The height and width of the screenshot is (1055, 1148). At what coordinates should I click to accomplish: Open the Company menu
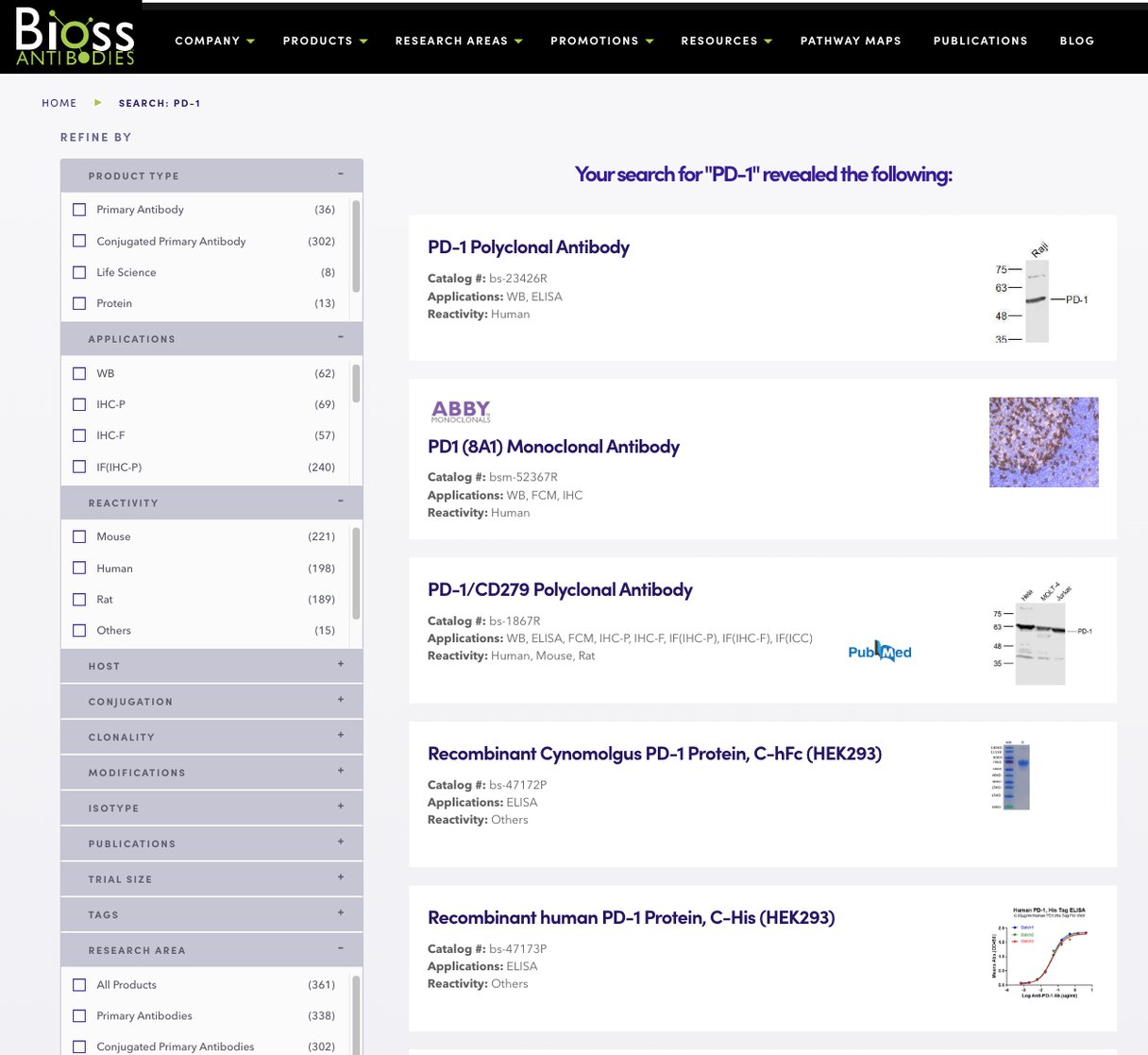pos(214,41)
